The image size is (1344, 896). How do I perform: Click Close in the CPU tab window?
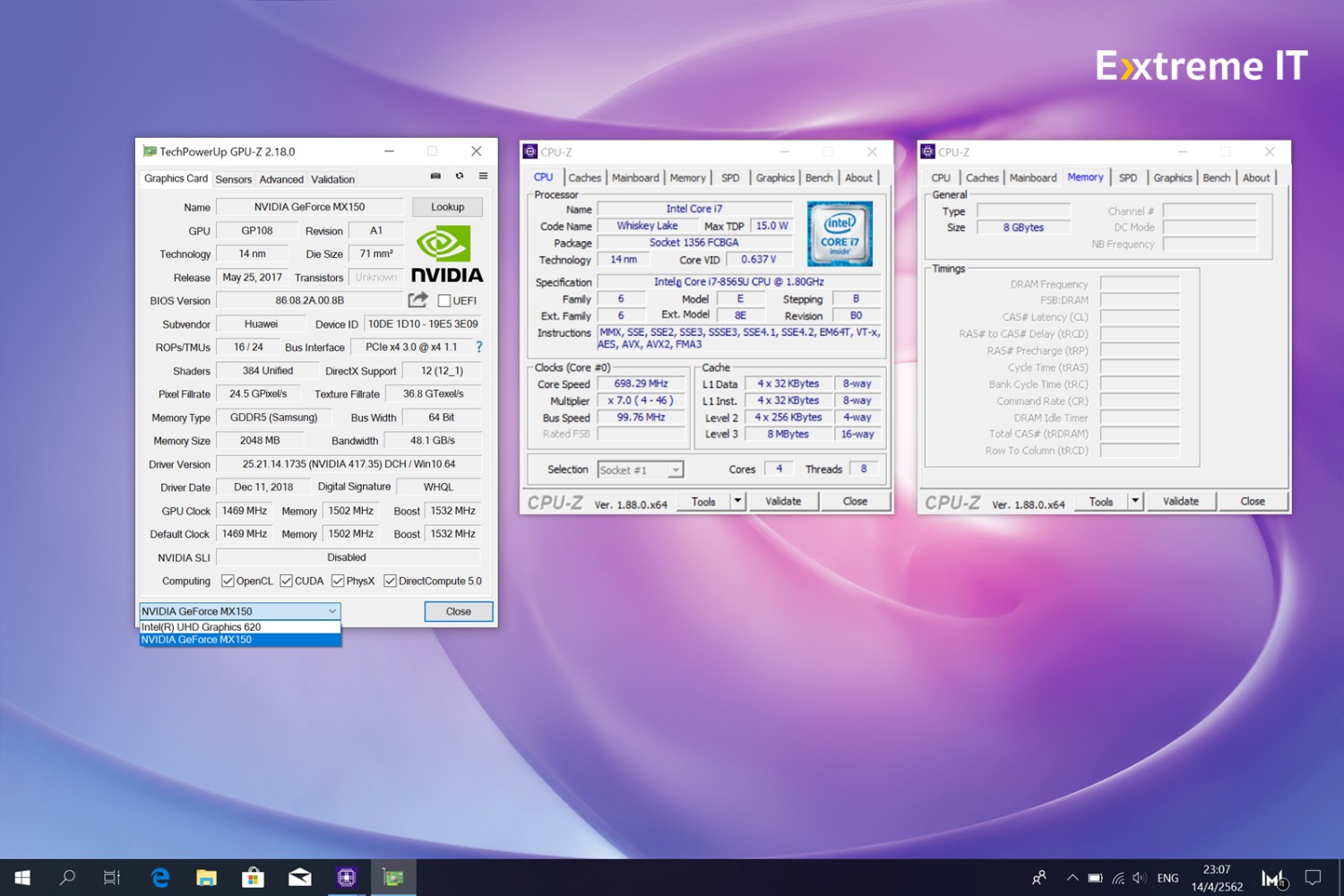click(855, 502)
